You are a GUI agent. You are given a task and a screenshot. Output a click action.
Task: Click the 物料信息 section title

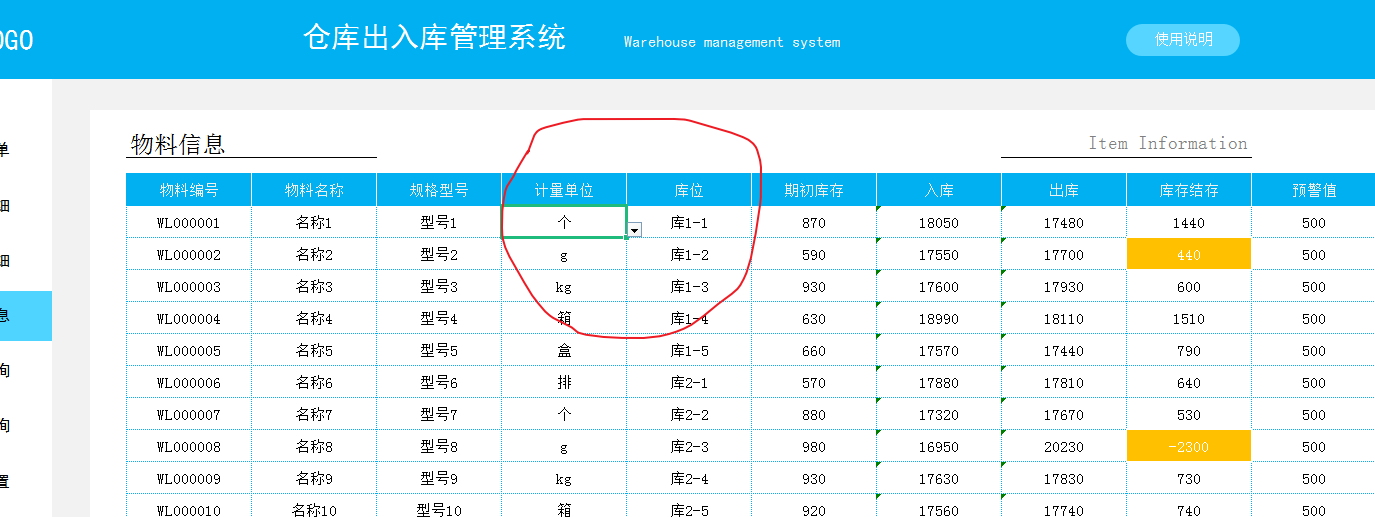click(x=178, y=144)
